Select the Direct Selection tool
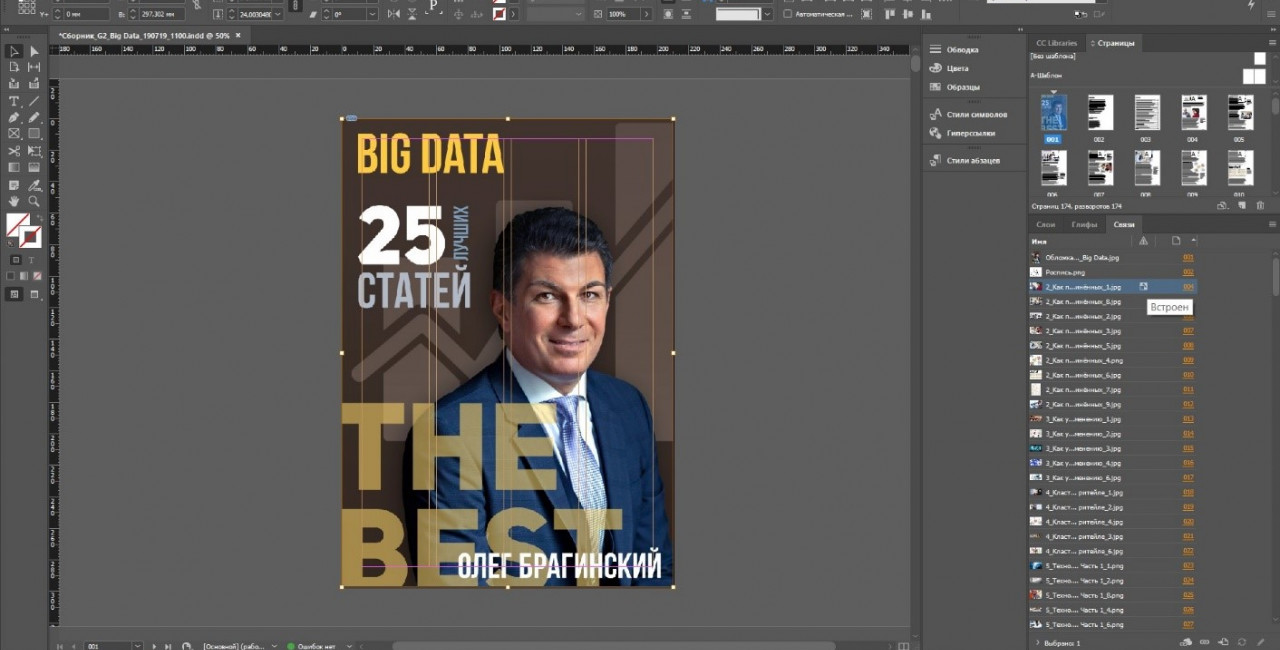 [34, 51]
